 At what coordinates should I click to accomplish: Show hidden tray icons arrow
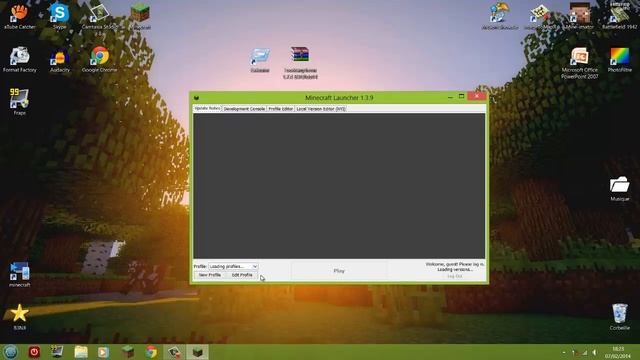[564, 352]
